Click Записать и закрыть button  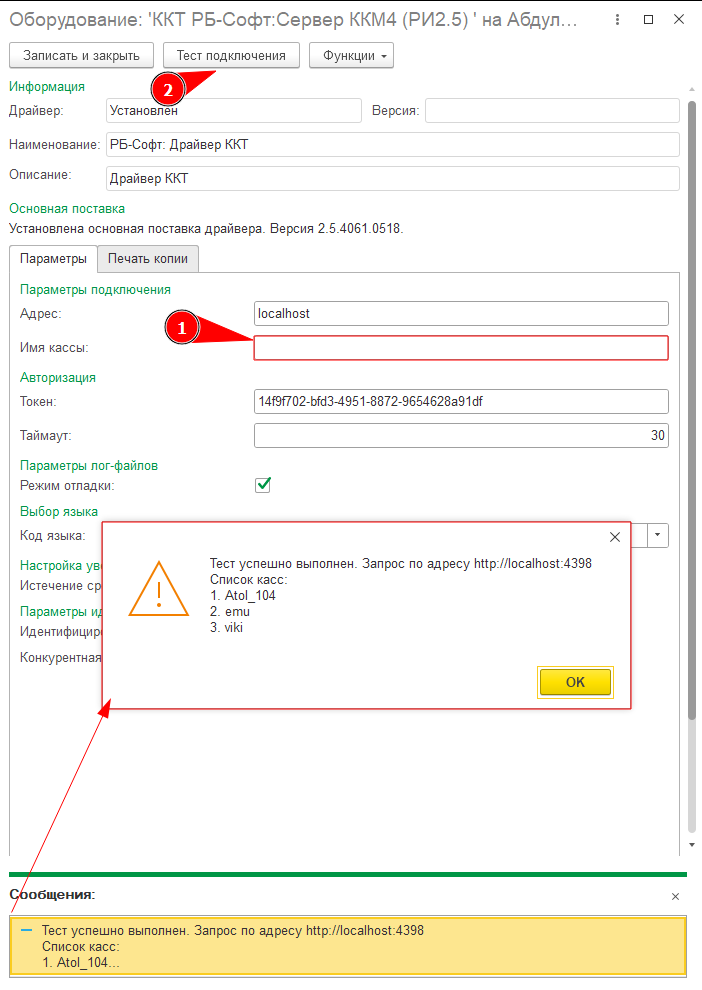click(81, 56)
